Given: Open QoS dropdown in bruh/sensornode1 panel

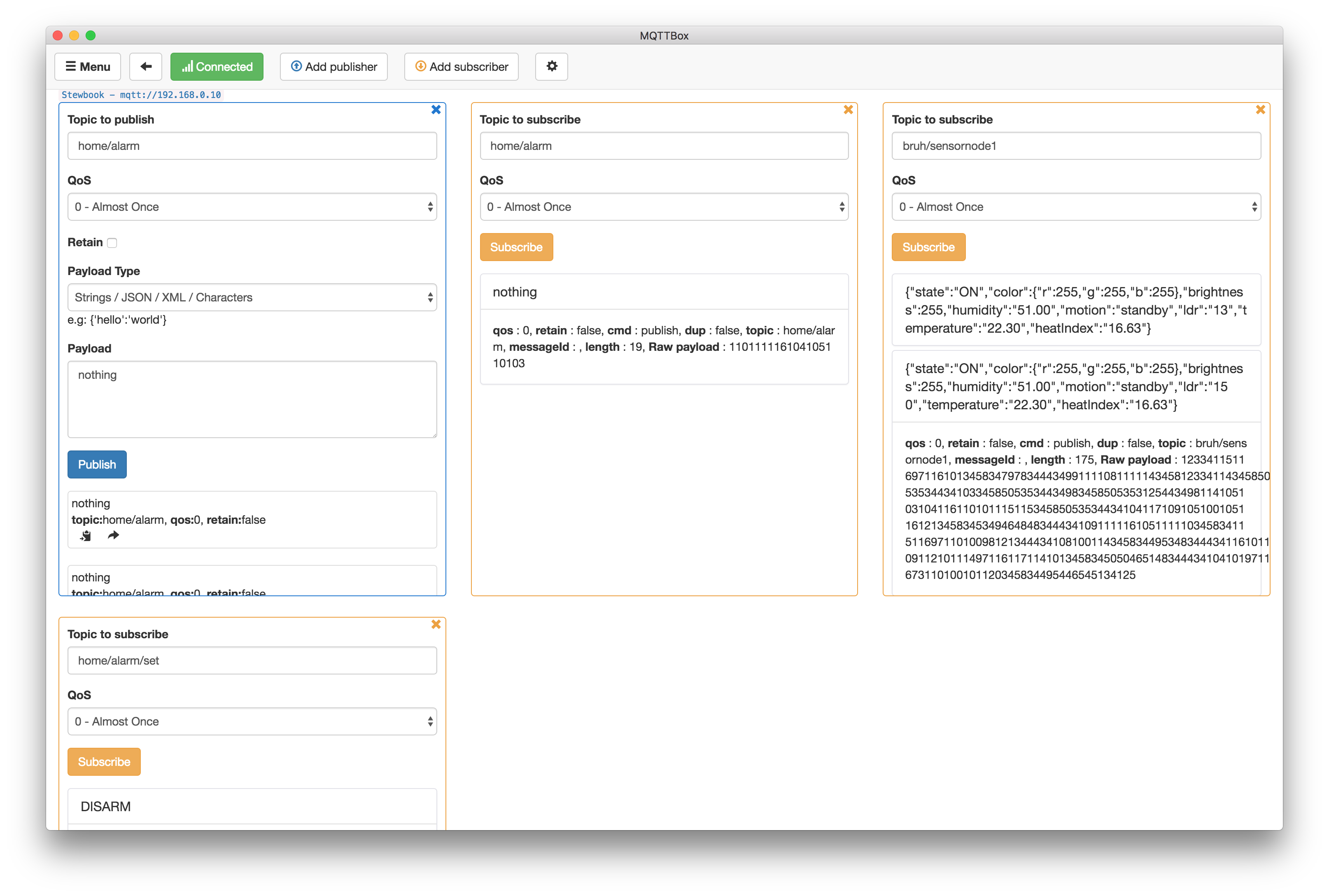Looking at the screenshot, I should click(x=1076, y=207).
